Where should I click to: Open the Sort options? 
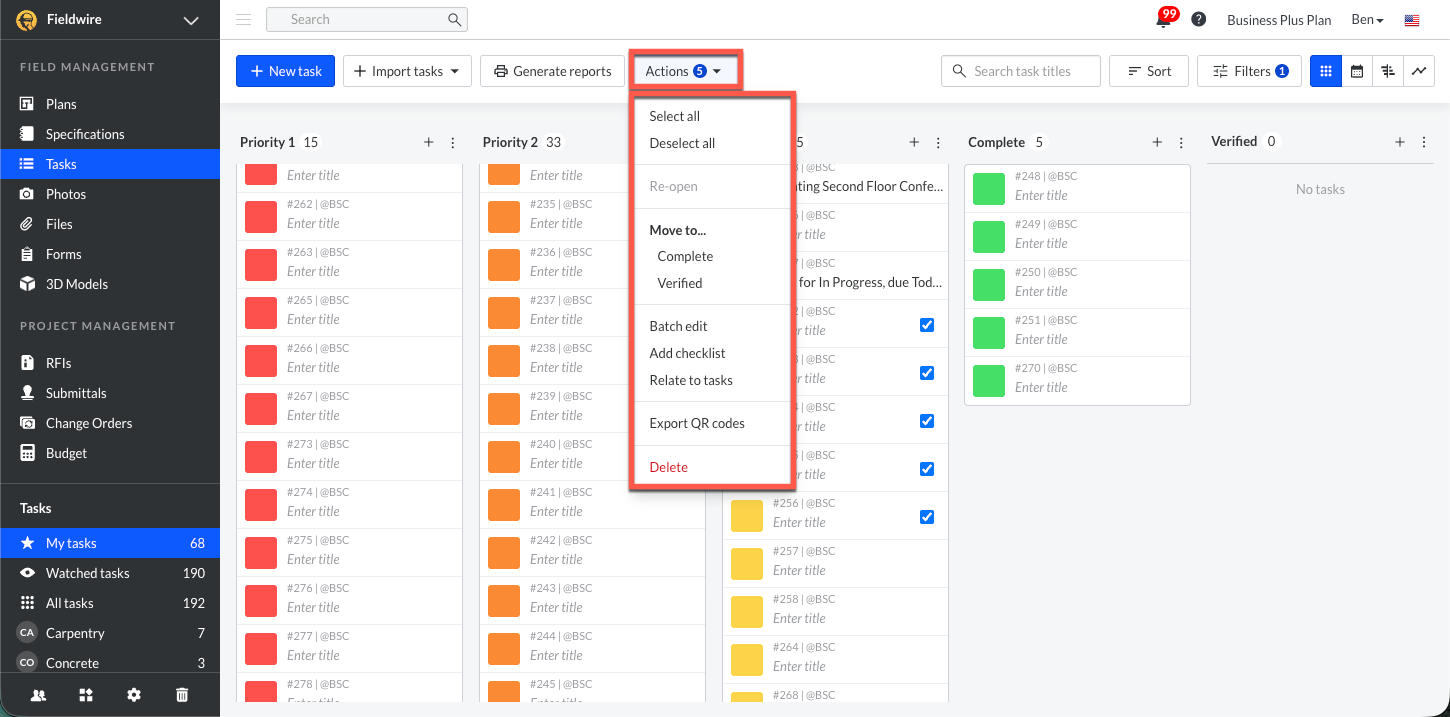[x=1149, y=71]
